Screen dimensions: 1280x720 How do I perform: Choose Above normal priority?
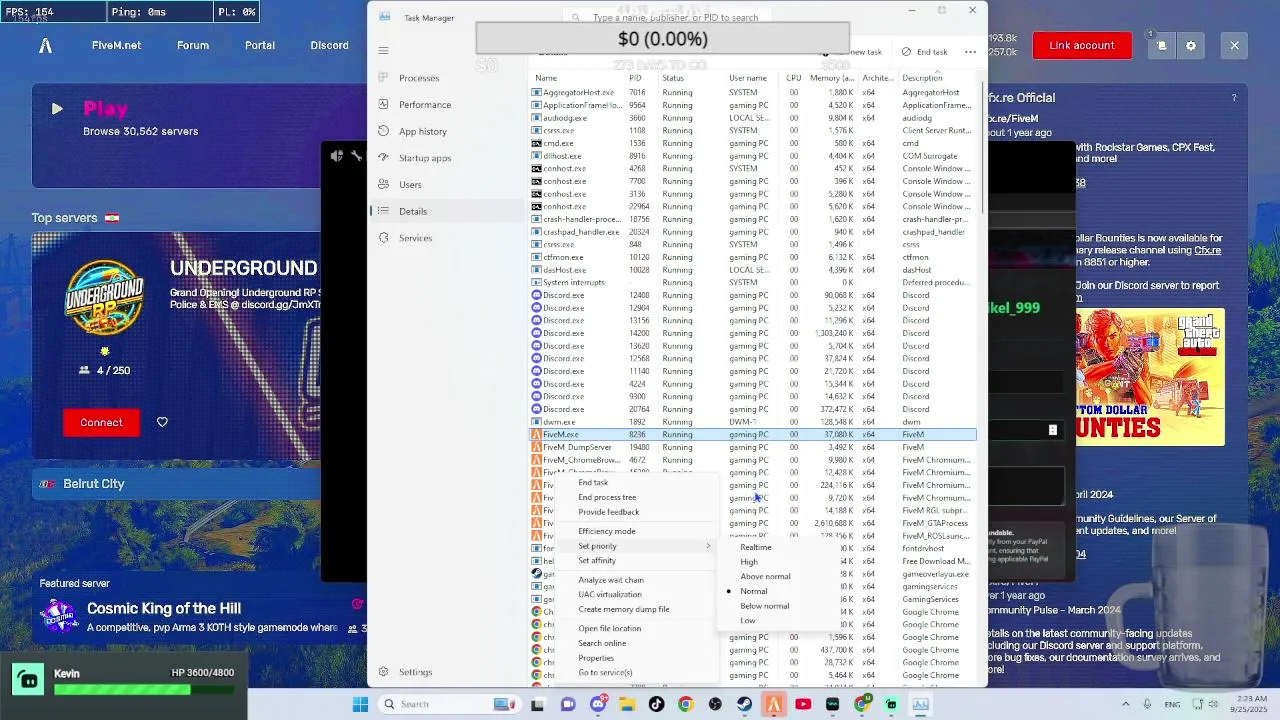[765, 576]
